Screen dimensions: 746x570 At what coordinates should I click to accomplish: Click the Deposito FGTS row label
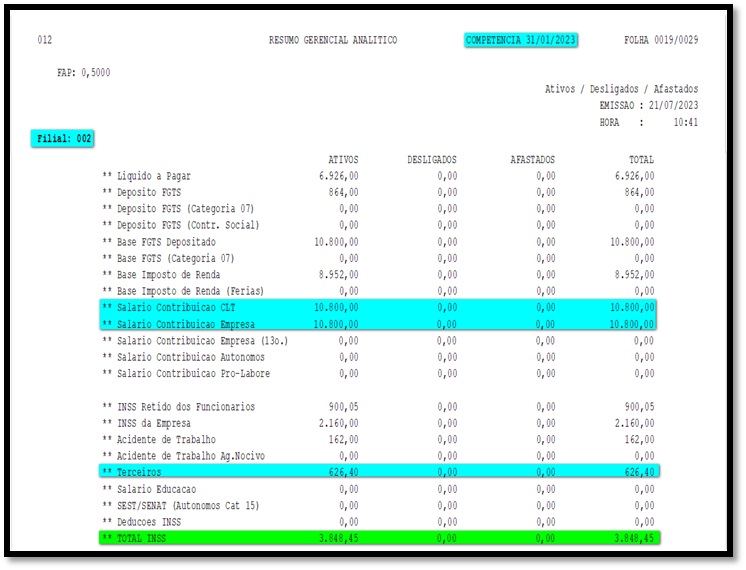[149, 192]
